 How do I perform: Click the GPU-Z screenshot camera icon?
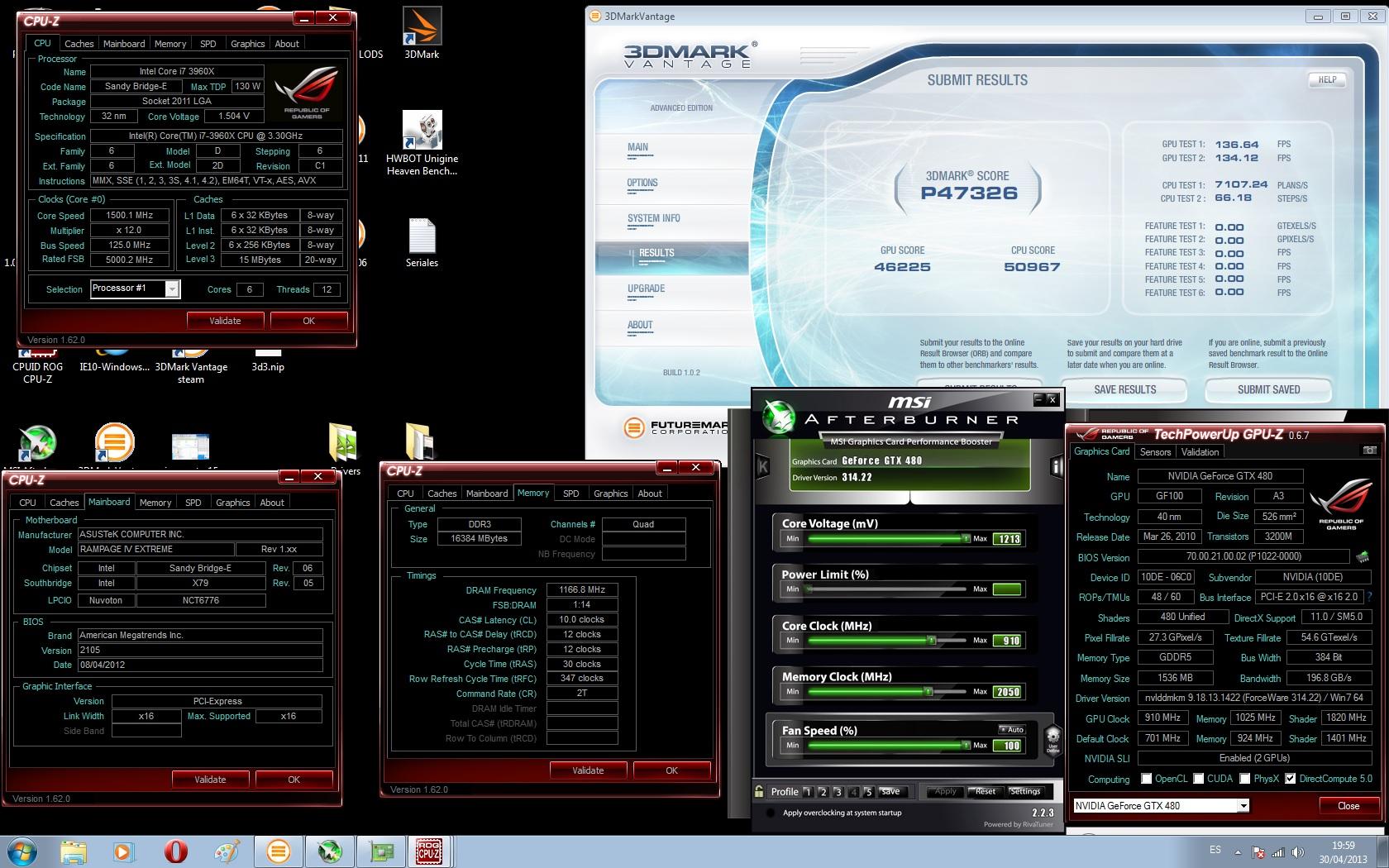tap(1370, 451)
